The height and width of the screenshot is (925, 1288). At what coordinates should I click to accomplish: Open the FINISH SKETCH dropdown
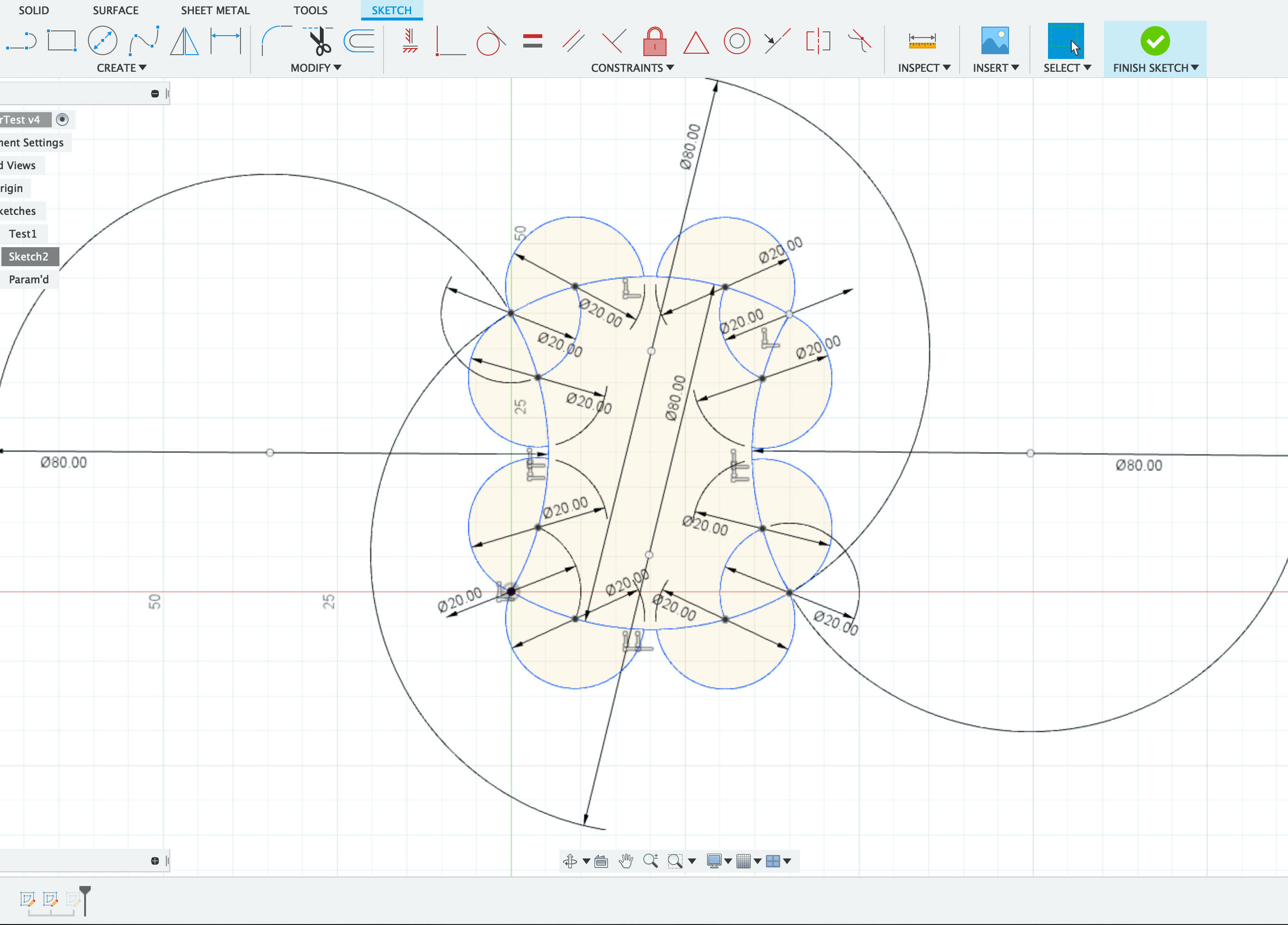(x=1156, y=67)
